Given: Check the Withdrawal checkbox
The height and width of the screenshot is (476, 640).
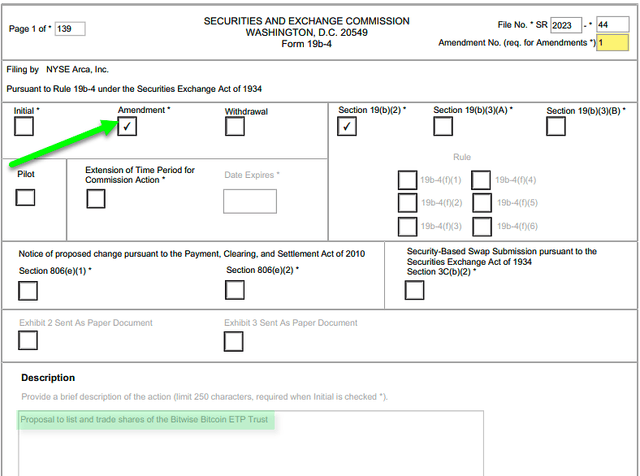Looking at the screenshot, I should click(234, 127).
